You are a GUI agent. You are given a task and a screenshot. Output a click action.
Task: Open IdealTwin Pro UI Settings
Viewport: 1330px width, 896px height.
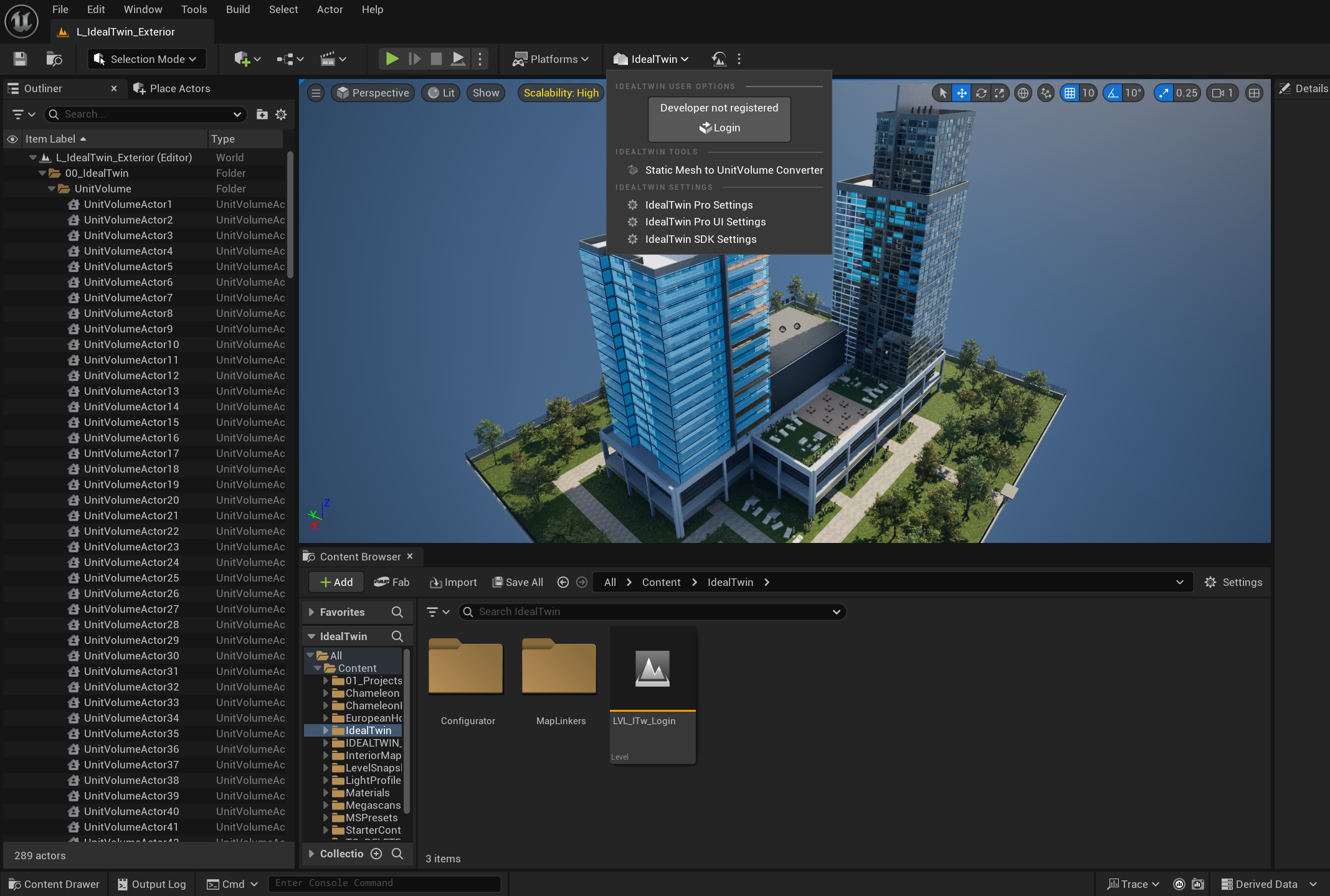[x=697, y=222]
